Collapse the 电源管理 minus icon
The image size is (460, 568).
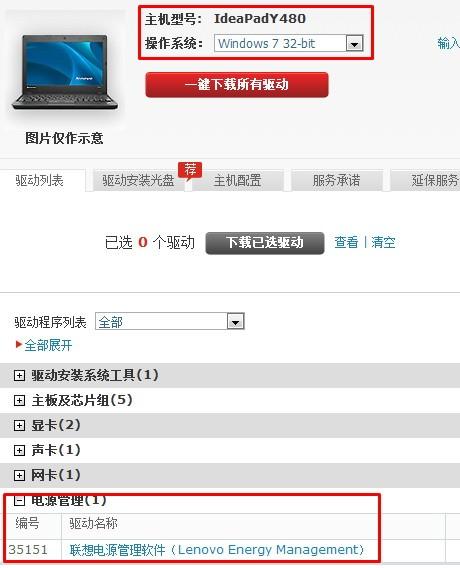click(19, 501)
